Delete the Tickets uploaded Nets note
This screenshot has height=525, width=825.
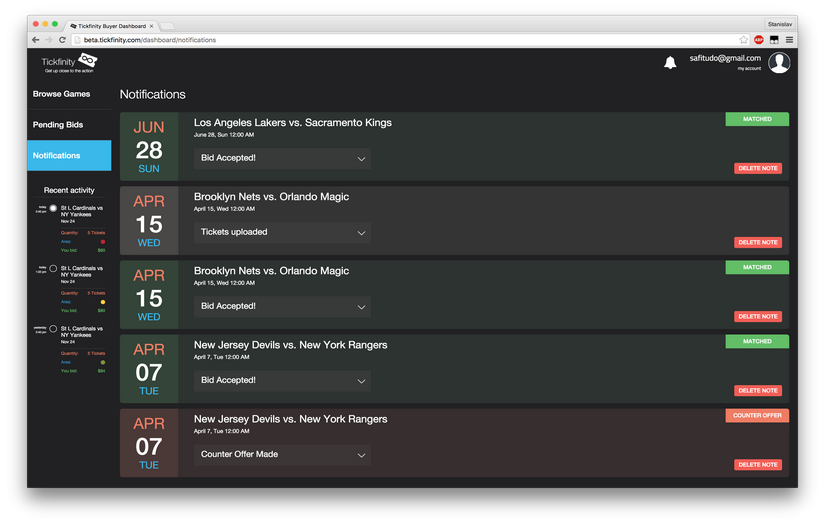click(758, 243)
